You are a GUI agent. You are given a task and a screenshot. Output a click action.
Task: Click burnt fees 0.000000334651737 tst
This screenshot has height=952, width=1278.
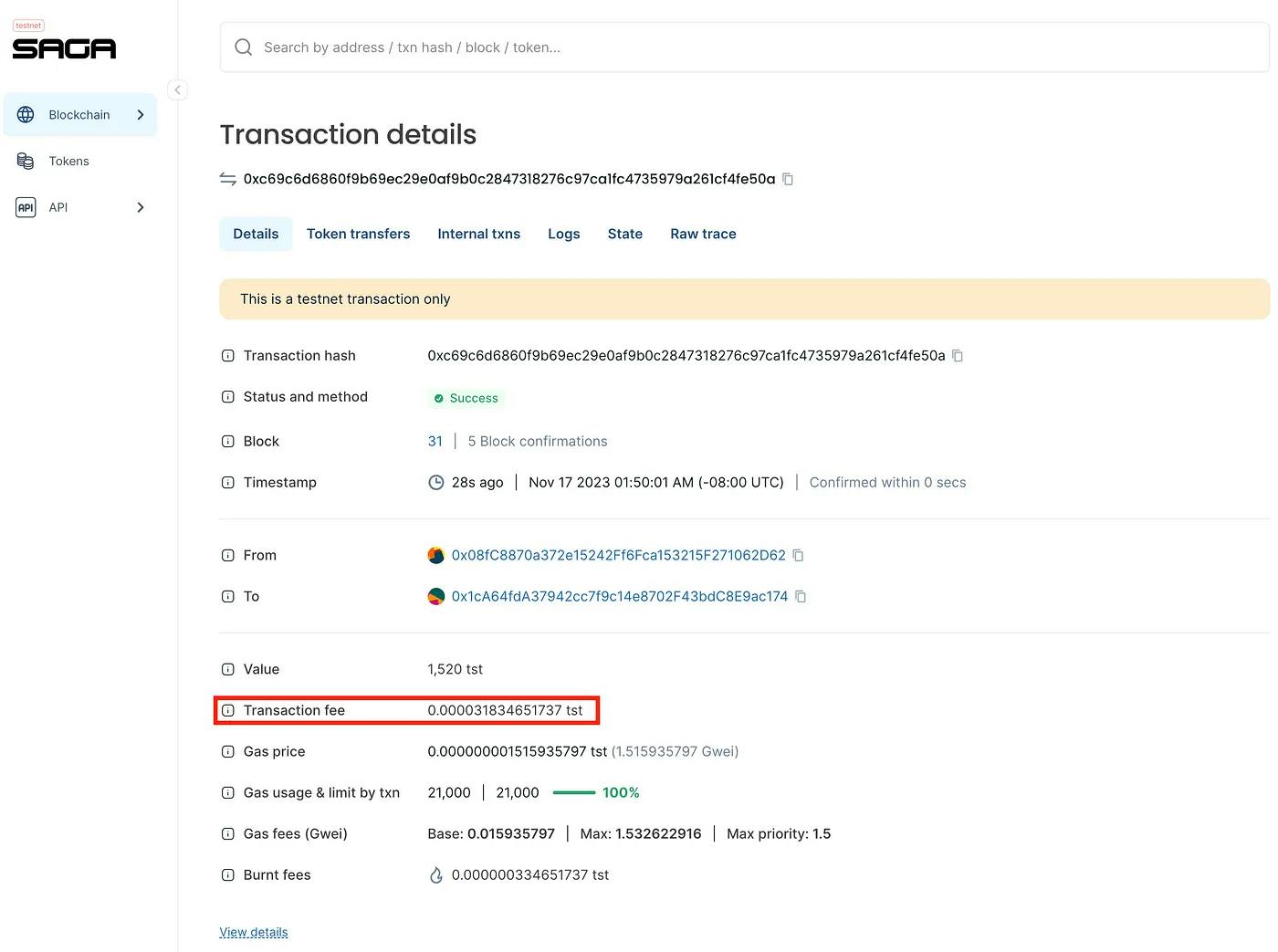click(530, 874)
